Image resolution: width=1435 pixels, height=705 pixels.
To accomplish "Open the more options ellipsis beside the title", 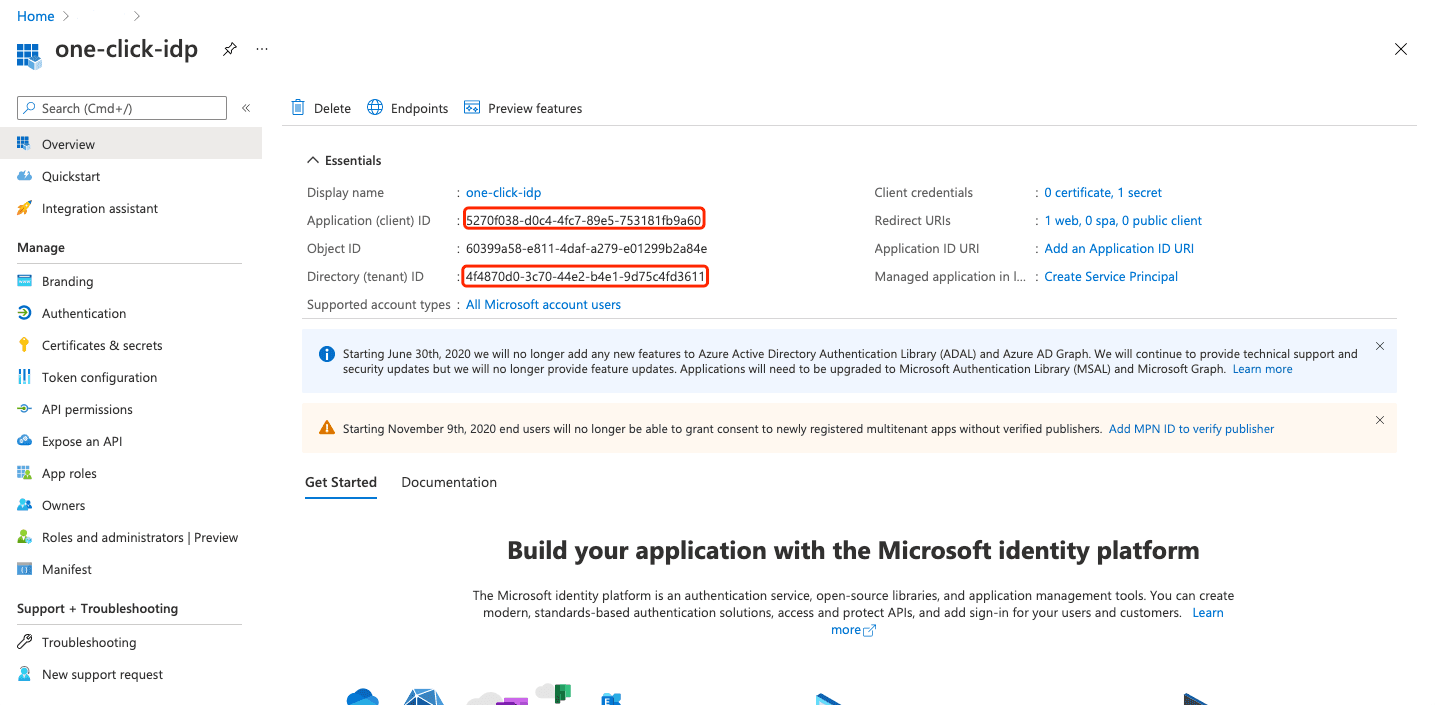I will click(x=262, y=48).
